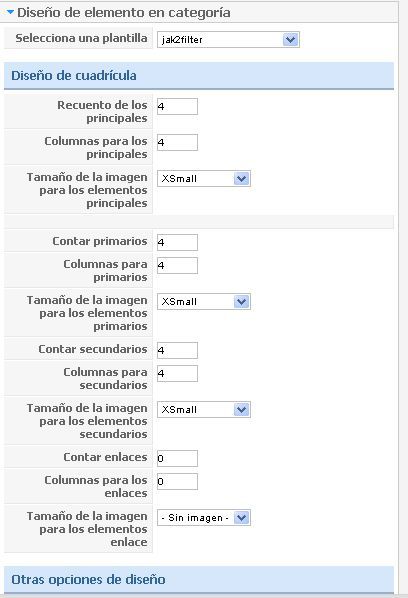Click the Columnas para primarios input field

point(177,265)
